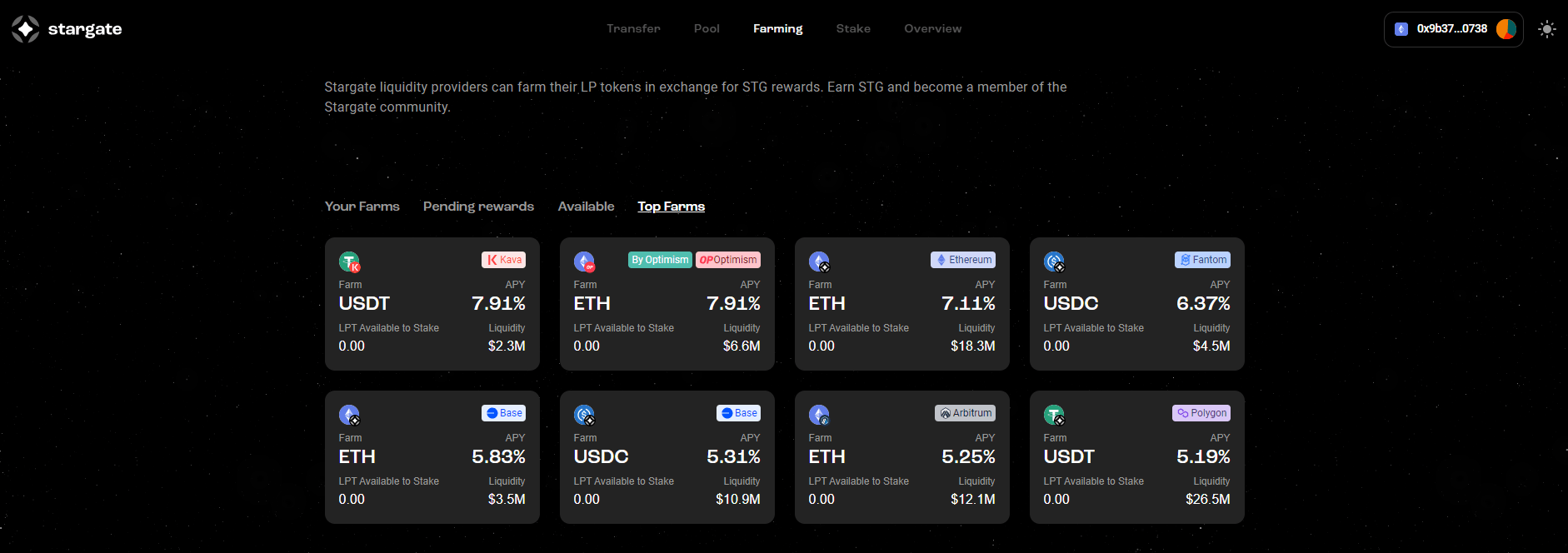Switch to Your Farms filter
The height and width of the screenshot is (553, 1568).
point(362,207)
